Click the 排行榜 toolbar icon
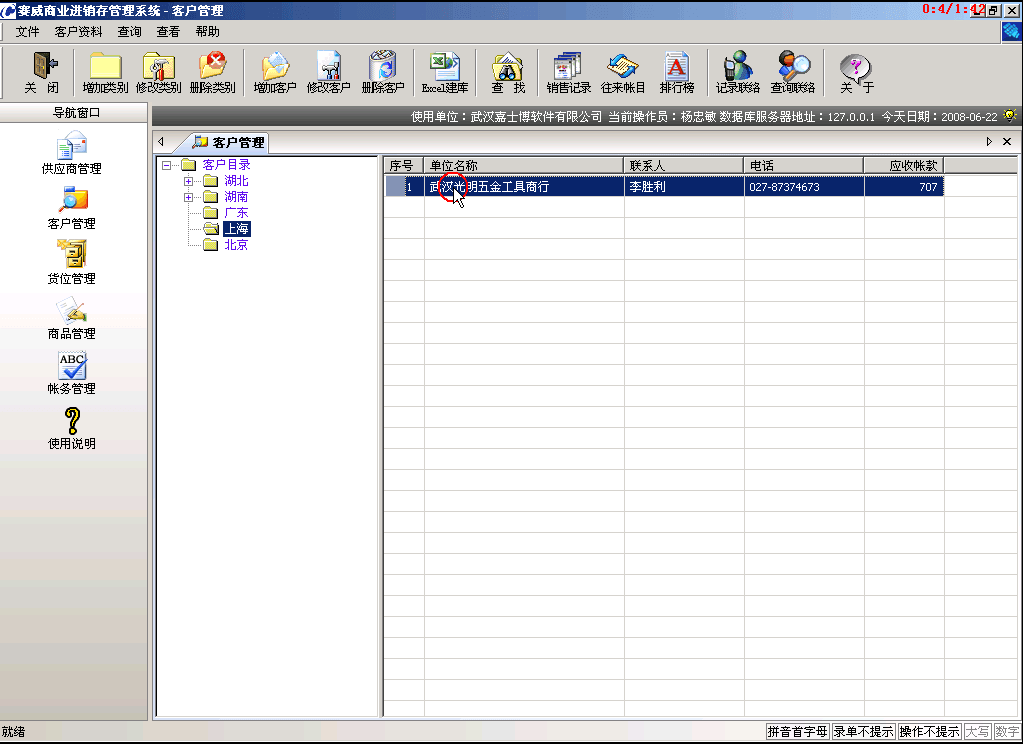1023x744 pixels. [677, 72]
